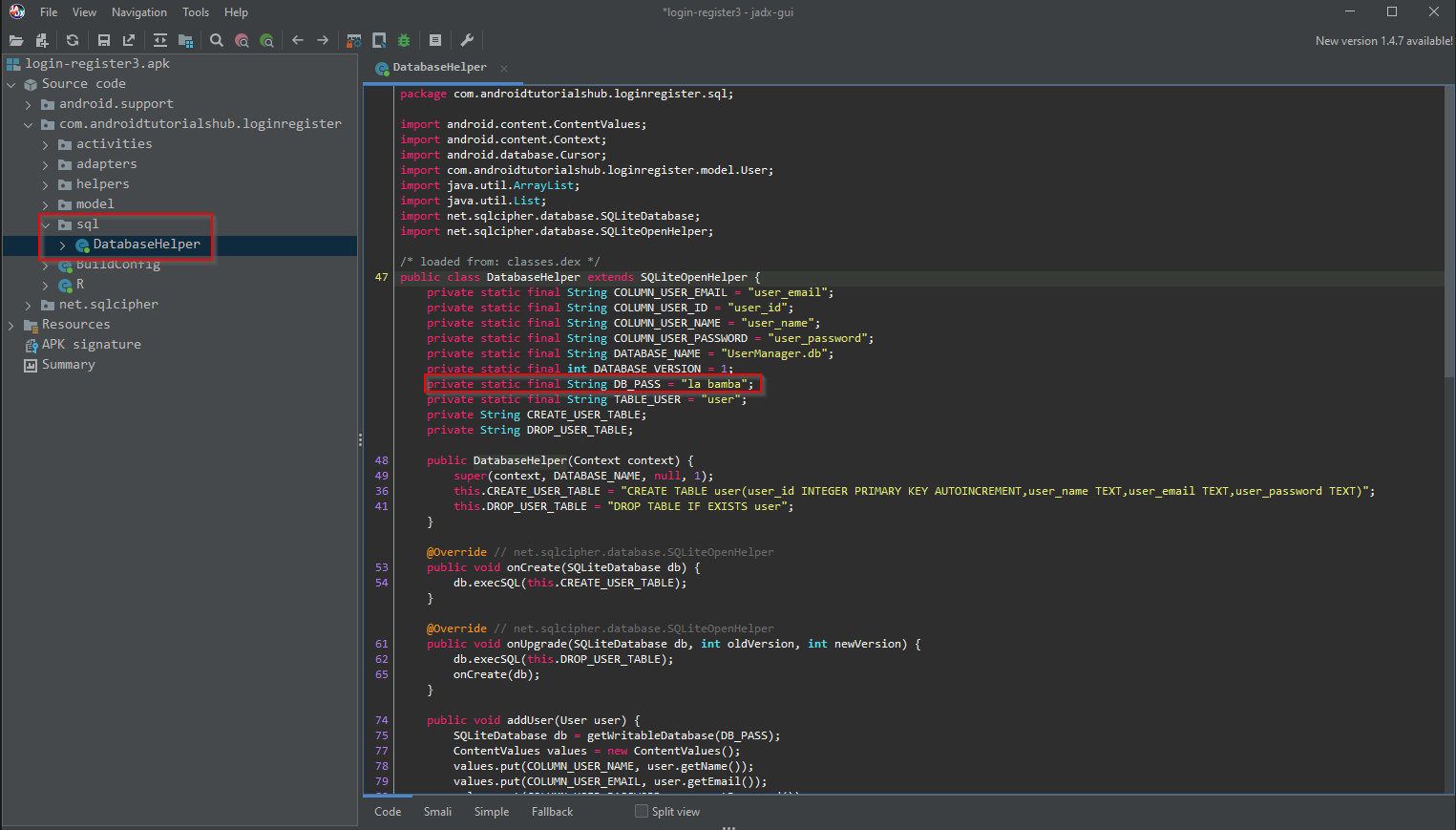Open the View menu

coord(84,12)
